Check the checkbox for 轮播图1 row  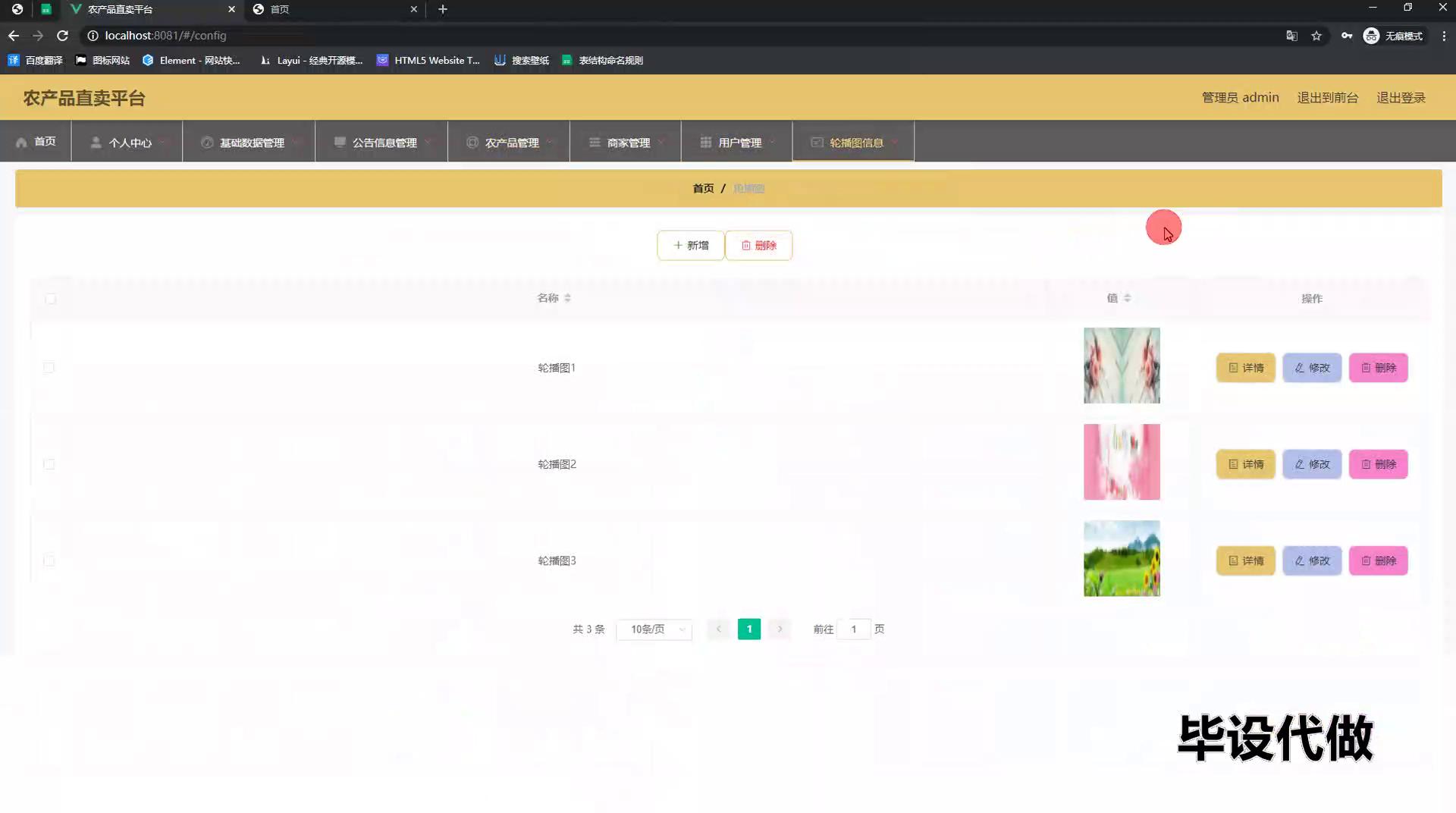coord(49,368)
